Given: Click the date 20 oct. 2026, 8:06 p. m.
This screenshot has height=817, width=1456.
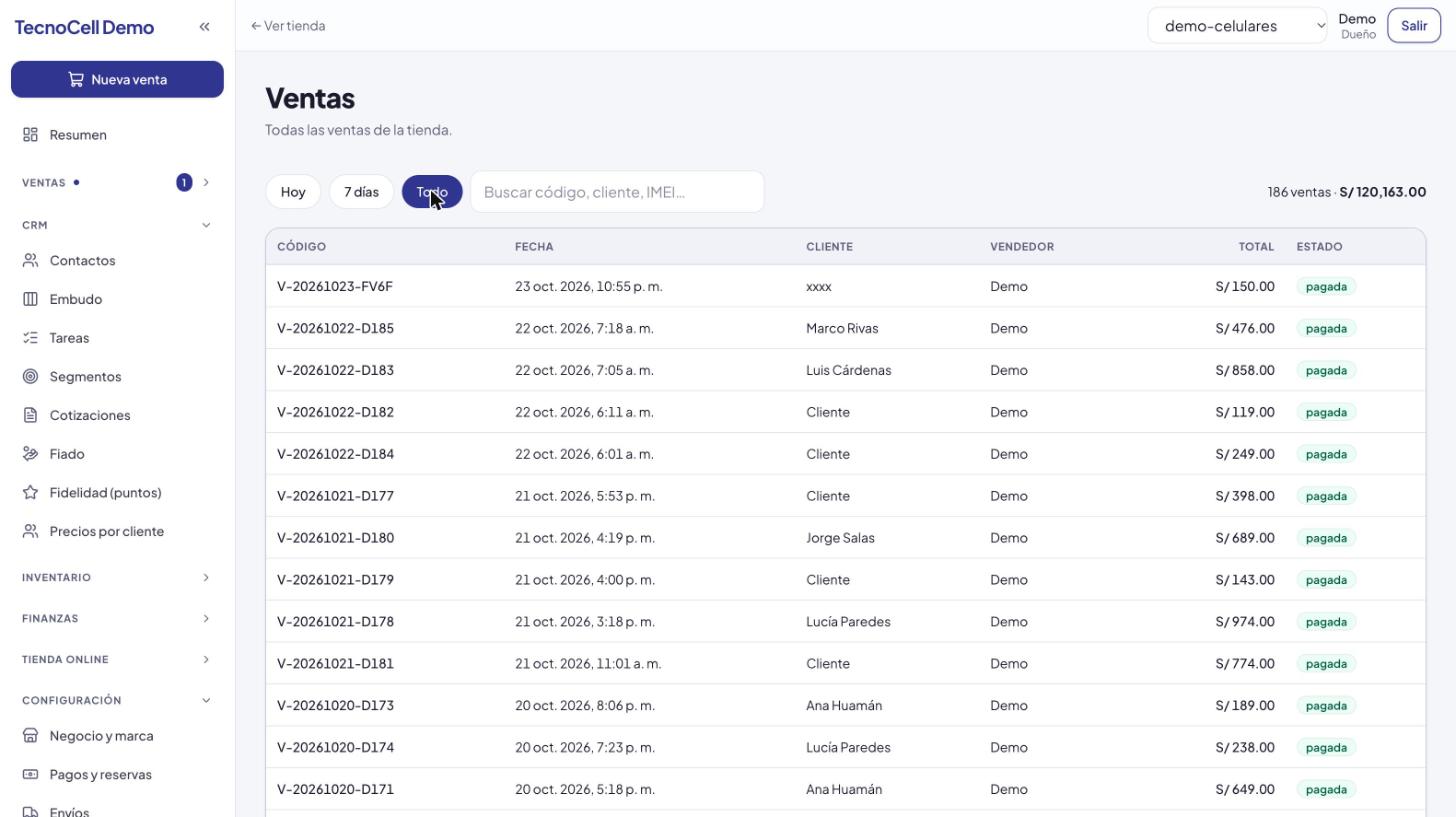Looking at the screenshot, I should click(x=585, y=706).
